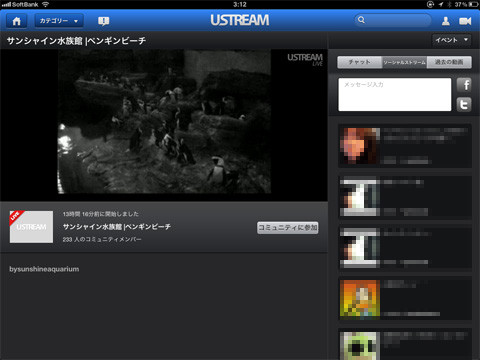The image size is (480, 360).
Task: Tap the USTREAM LIVE watermark channel thumbnail
Action: tap(31, 227)
